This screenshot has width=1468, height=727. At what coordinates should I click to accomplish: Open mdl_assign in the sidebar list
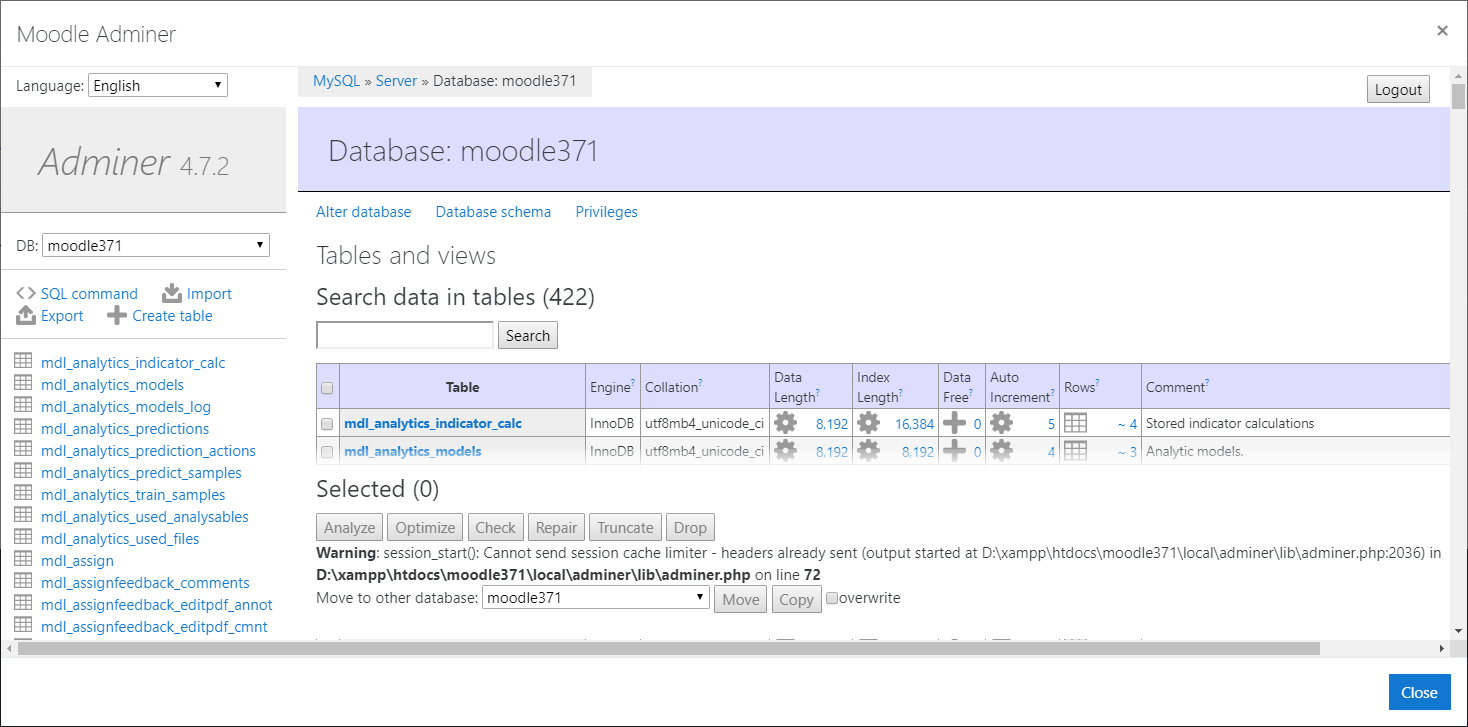click(x=77, y=560)
